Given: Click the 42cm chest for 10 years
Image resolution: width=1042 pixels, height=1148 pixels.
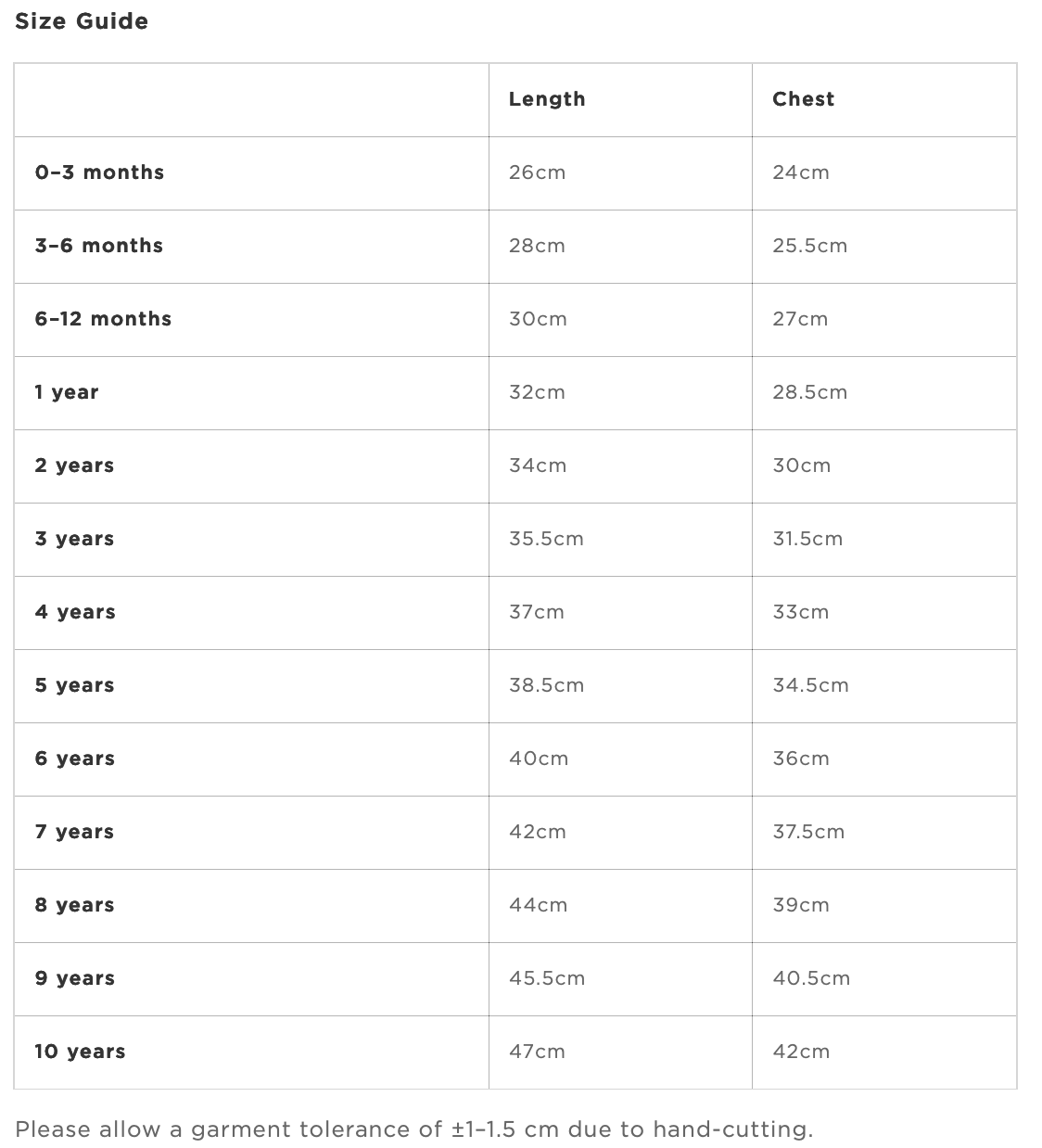Looking at the screenshot, I should [801, 1052].
